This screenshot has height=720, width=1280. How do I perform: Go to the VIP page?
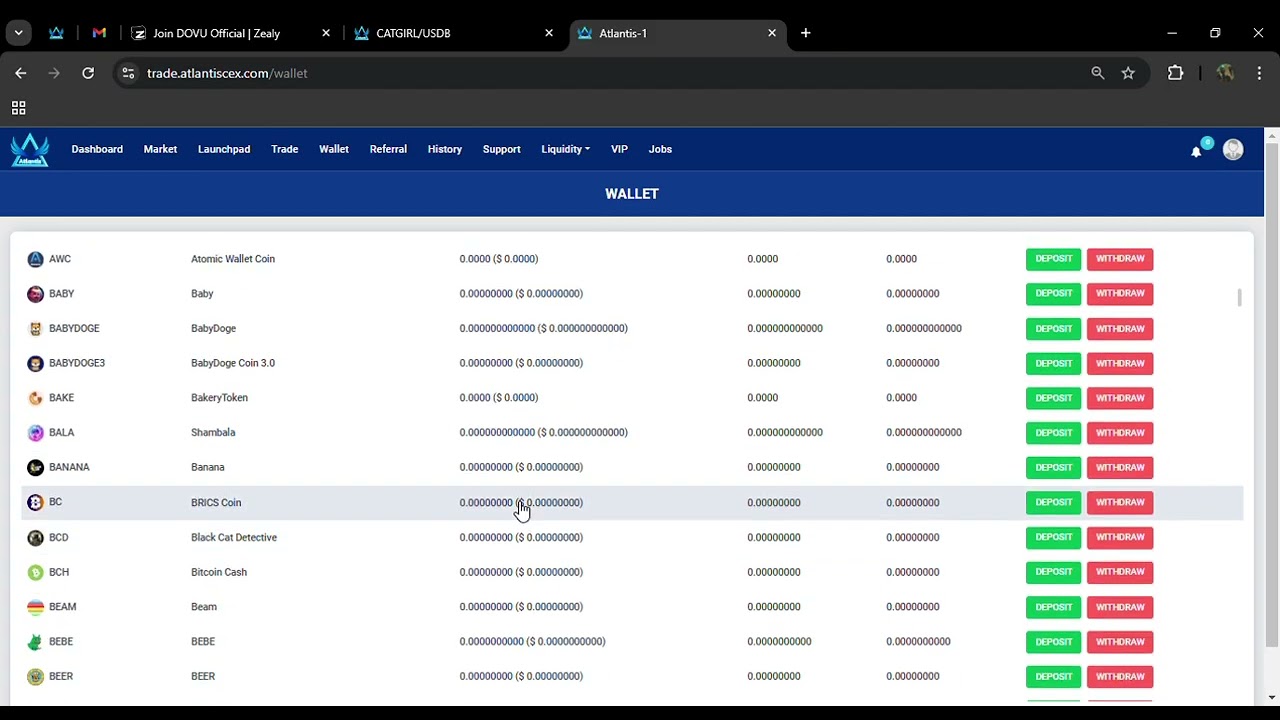point(619,149)
